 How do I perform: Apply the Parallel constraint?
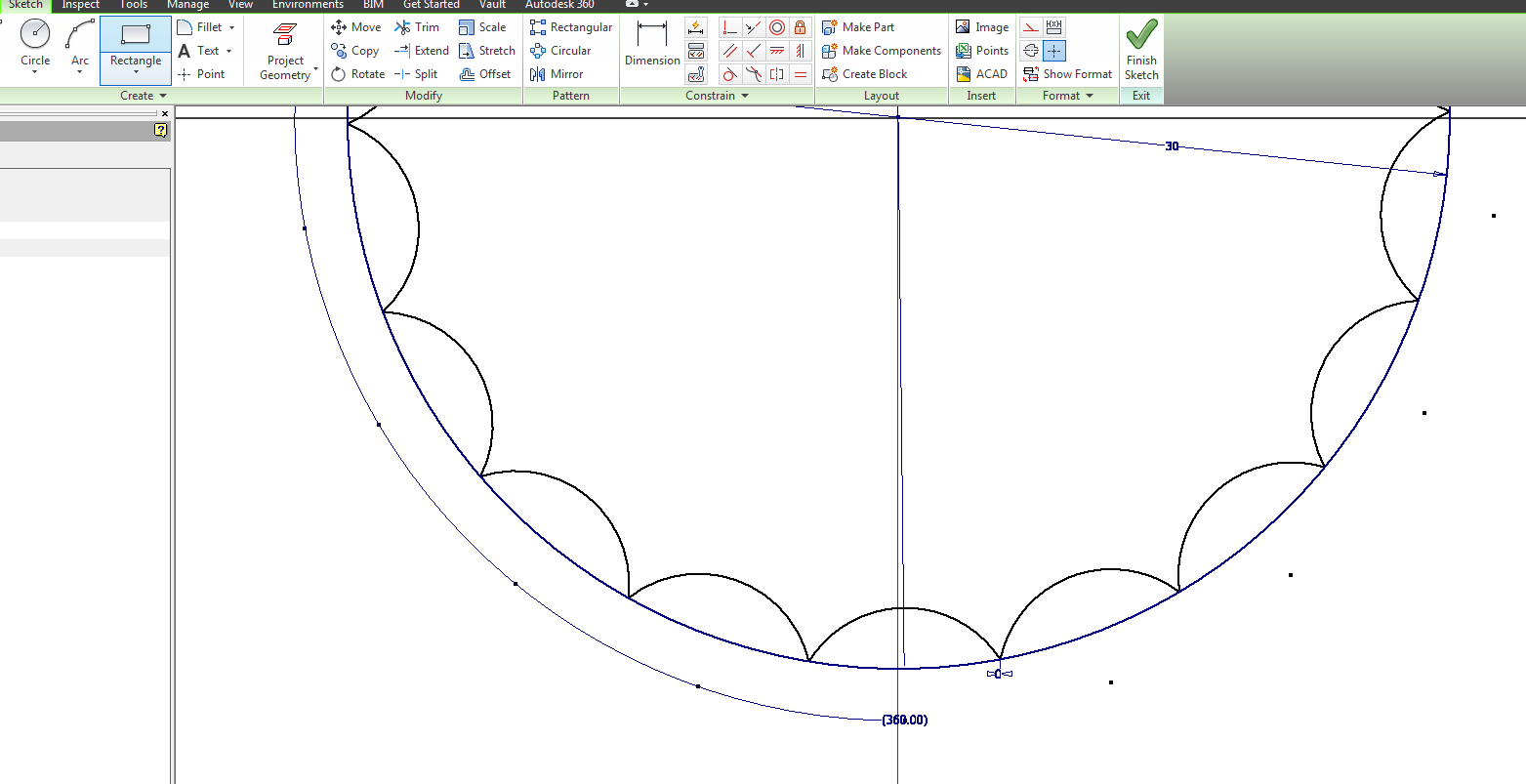point(729,51)
